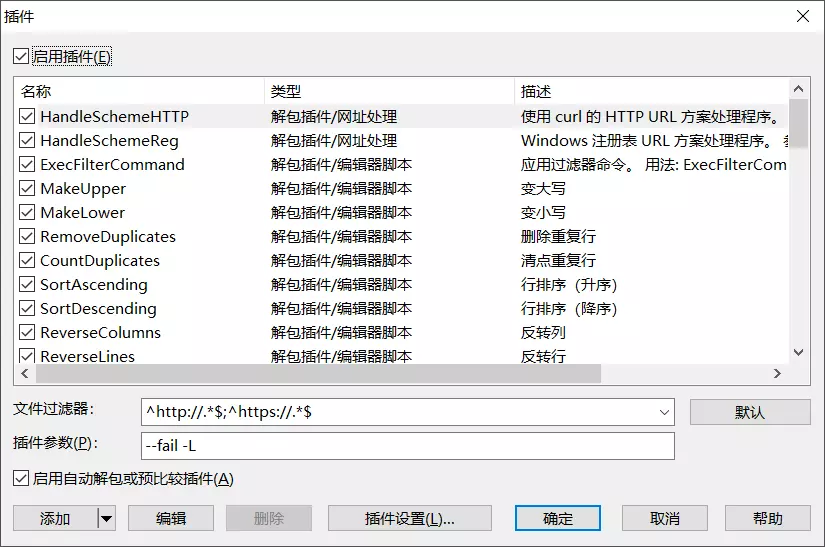
Task: Click the vertical scrollbar down arrow
Action: click(x=798, y=352)
